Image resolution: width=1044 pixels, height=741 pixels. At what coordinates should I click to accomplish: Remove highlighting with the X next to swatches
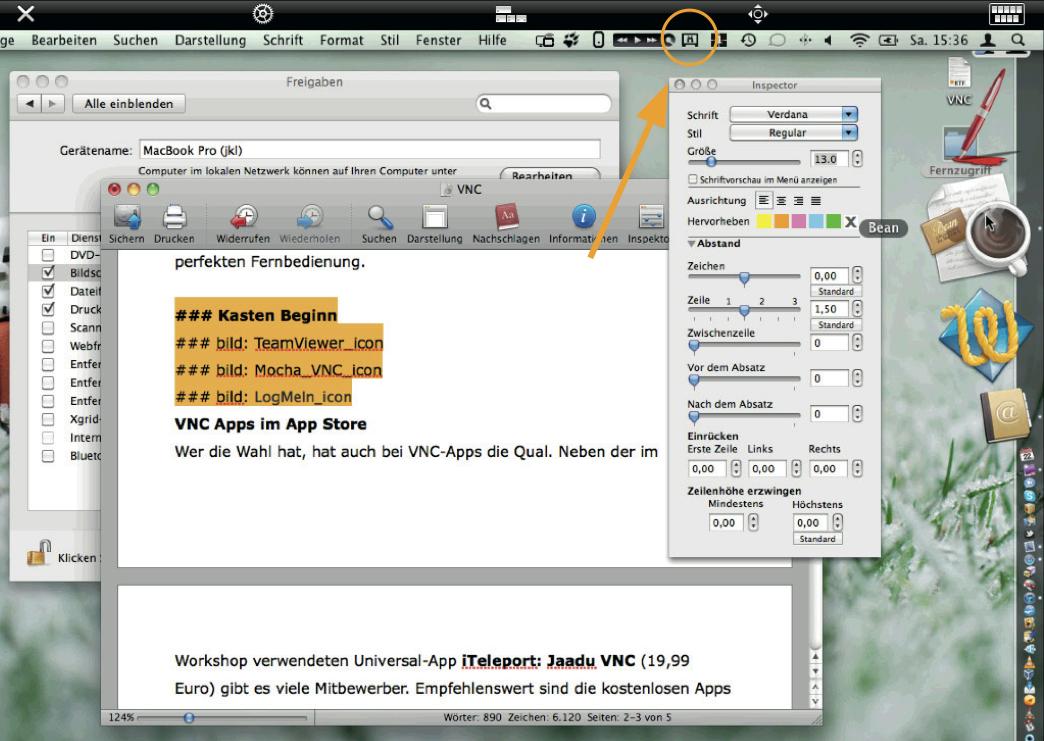(850, 222)
